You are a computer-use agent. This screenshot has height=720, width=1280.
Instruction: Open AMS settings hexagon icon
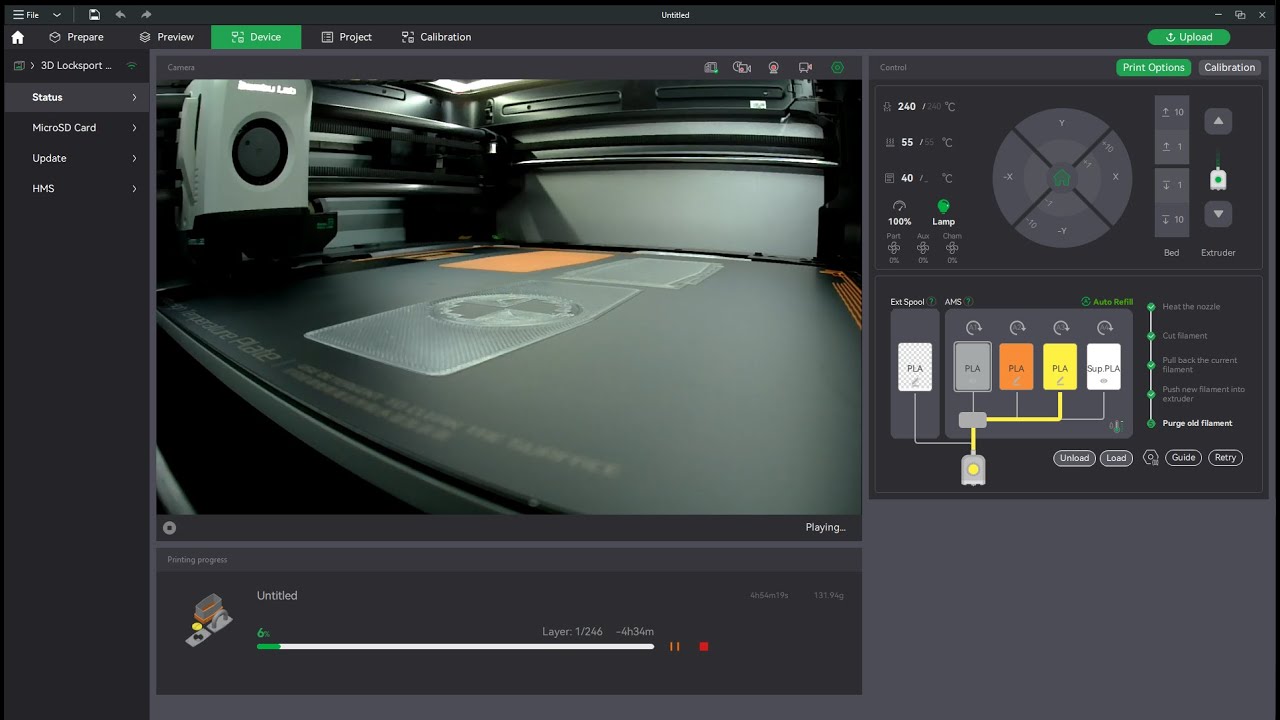(x=1151, y=458)
